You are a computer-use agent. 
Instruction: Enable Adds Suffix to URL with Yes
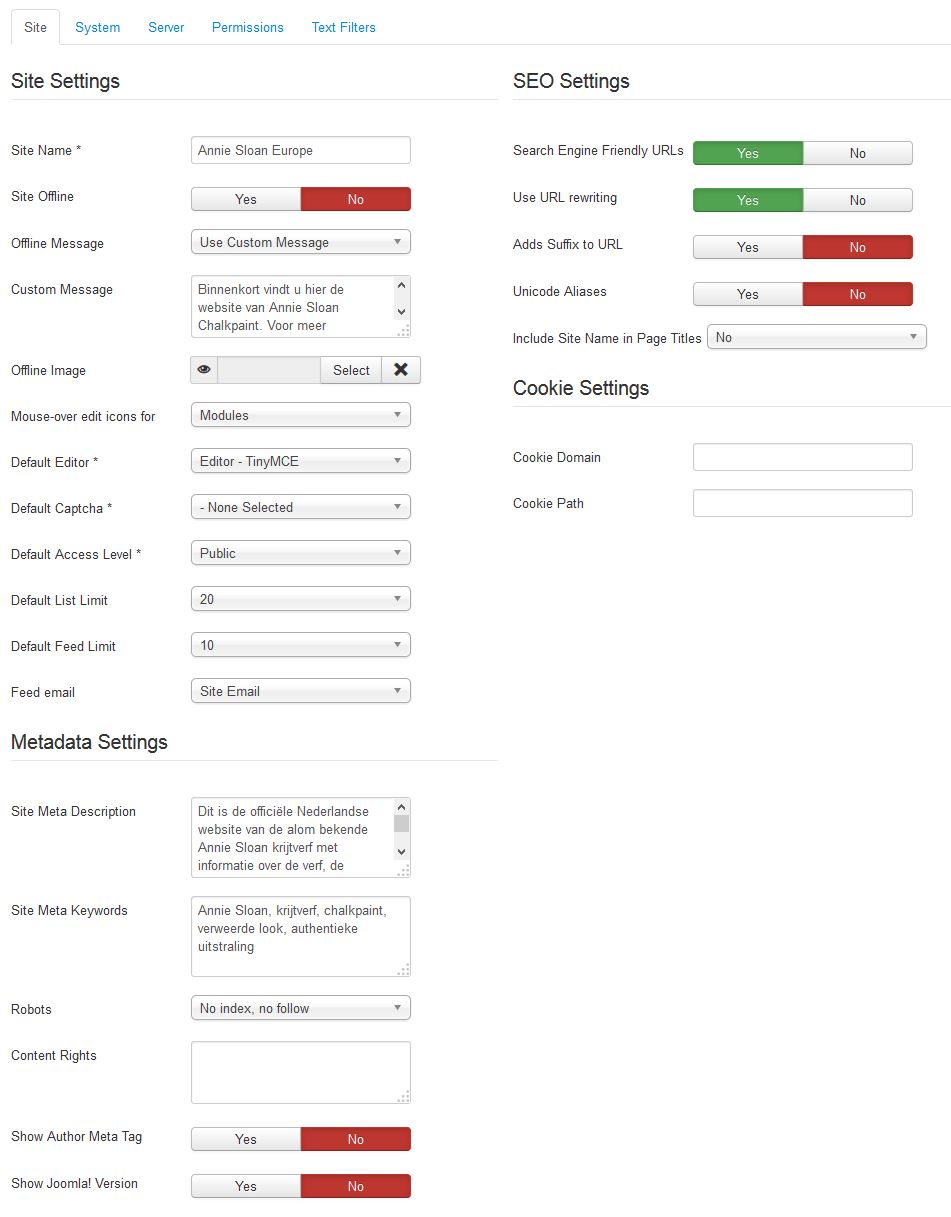pyautogui.click(x=748, y=247)
